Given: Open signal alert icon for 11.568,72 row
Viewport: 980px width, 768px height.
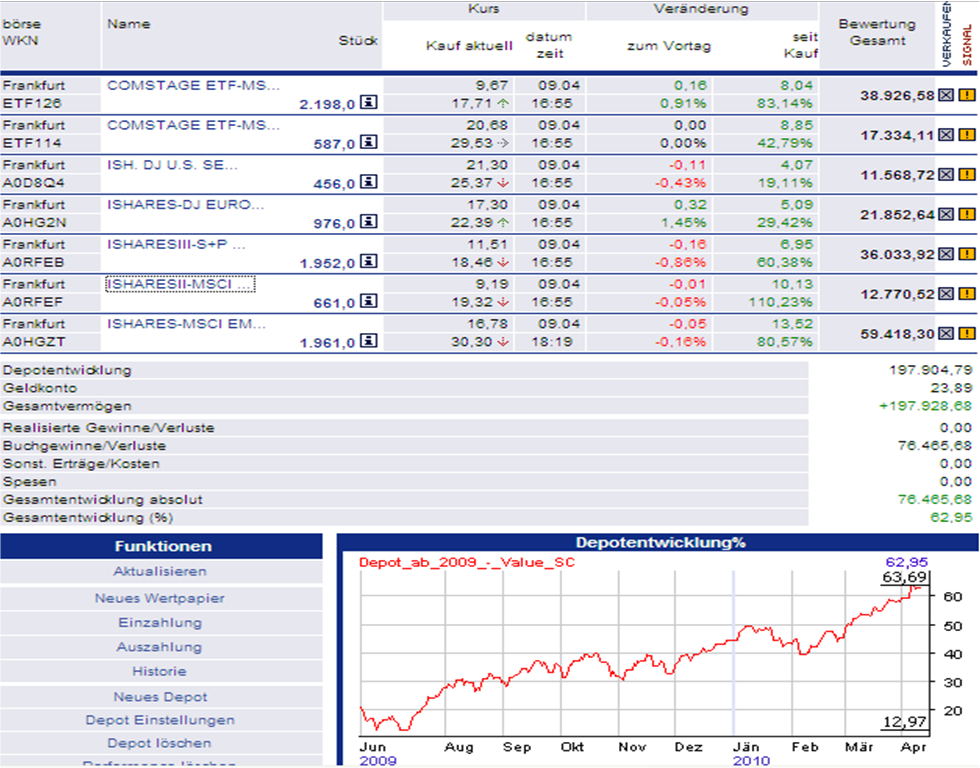Looking at the screenshot, I should pos(967,175).
